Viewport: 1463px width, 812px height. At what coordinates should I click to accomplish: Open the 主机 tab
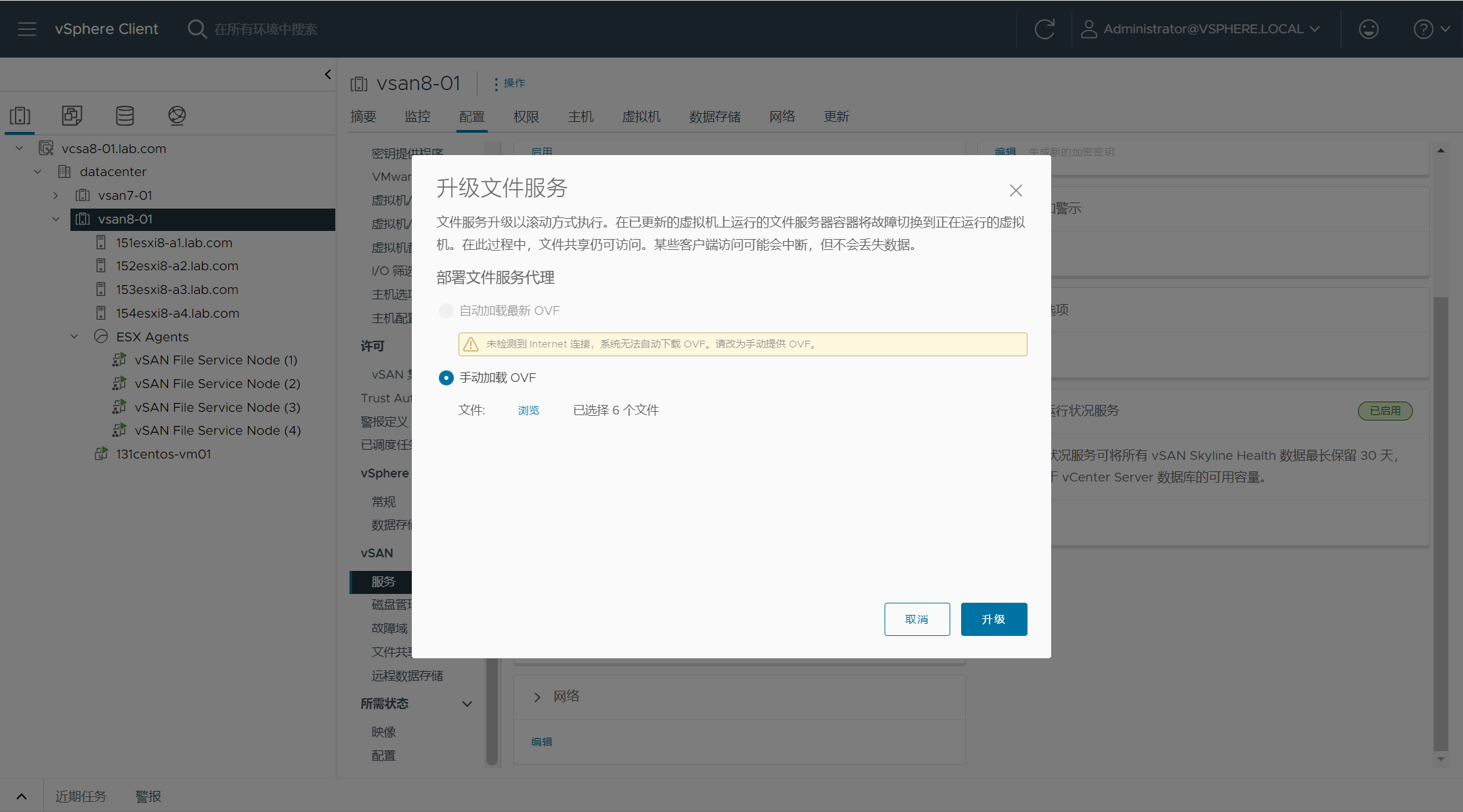(580, 116)
